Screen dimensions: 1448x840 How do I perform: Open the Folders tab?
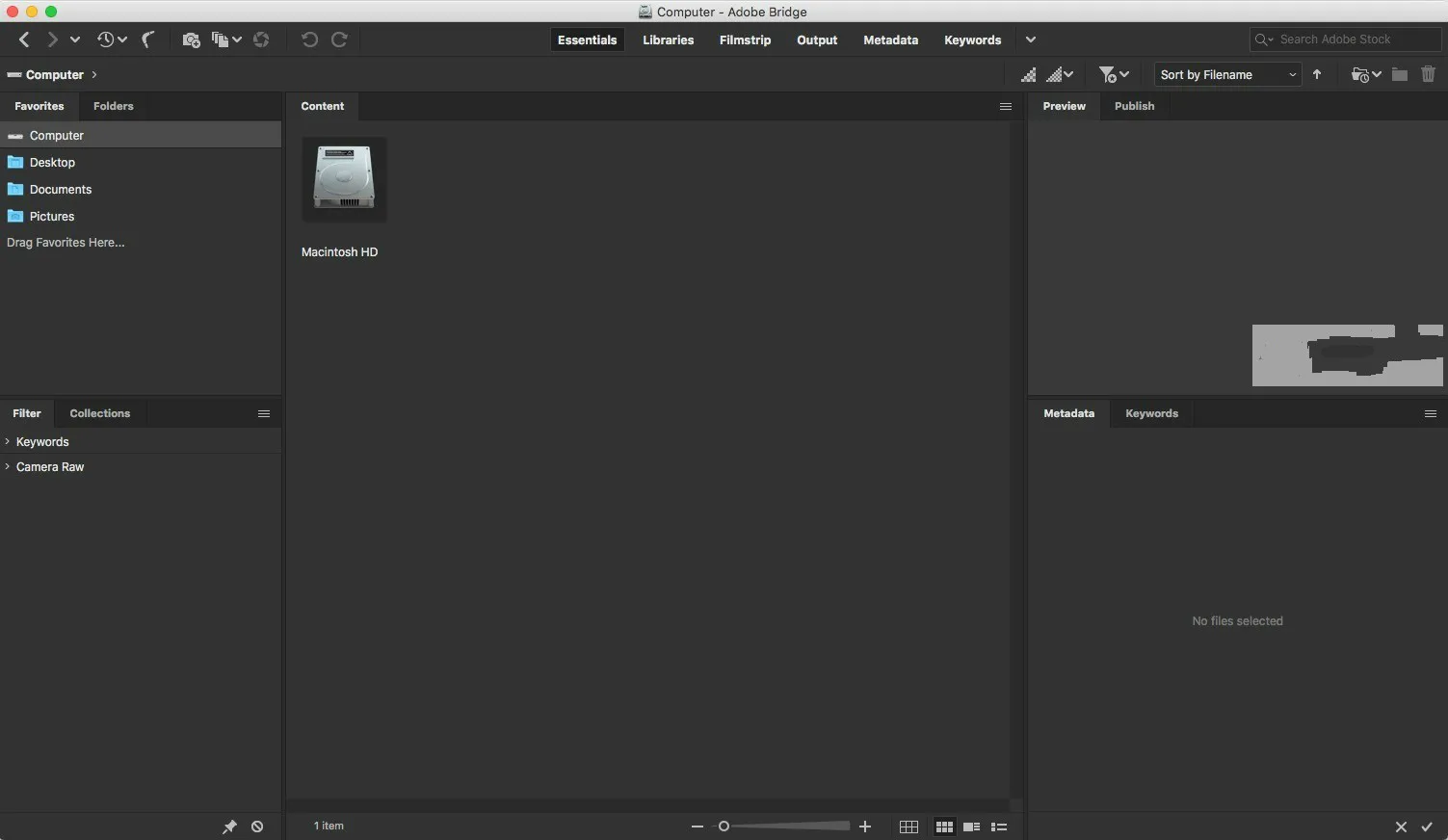(x=113, y=106)
